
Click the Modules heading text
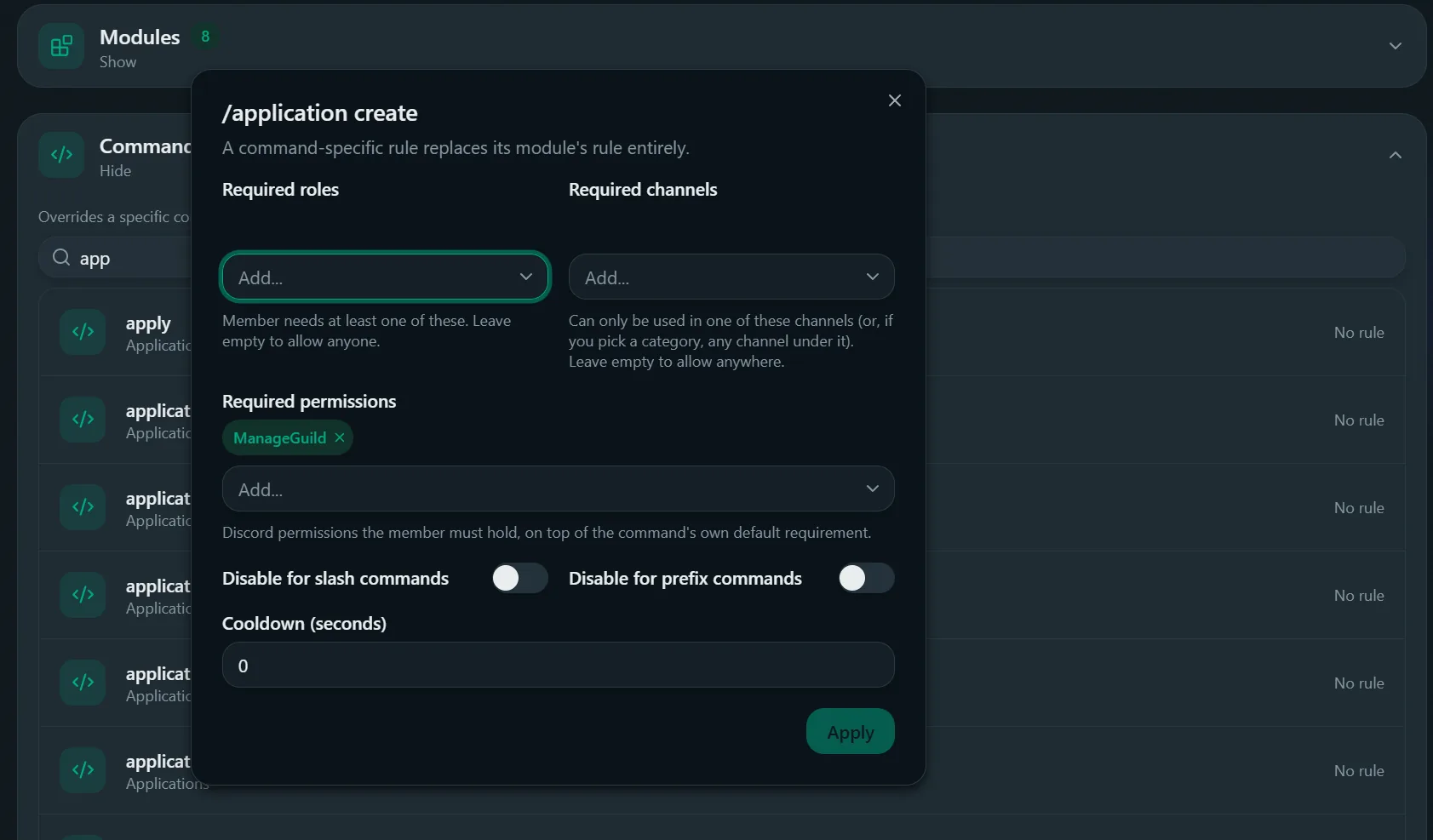[140, 37]
